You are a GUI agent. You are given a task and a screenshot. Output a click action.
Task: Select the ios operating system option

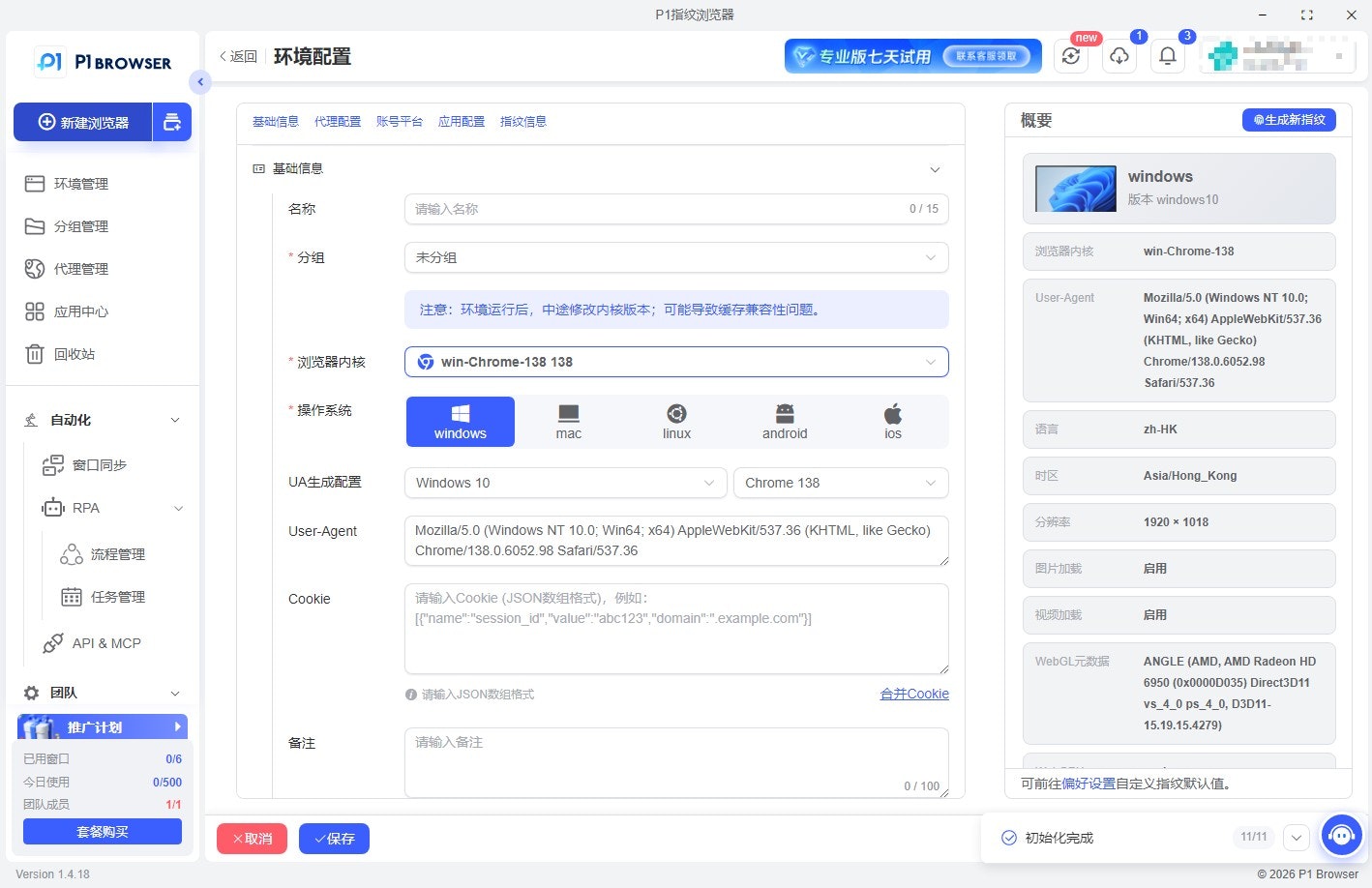pos(892,422)
